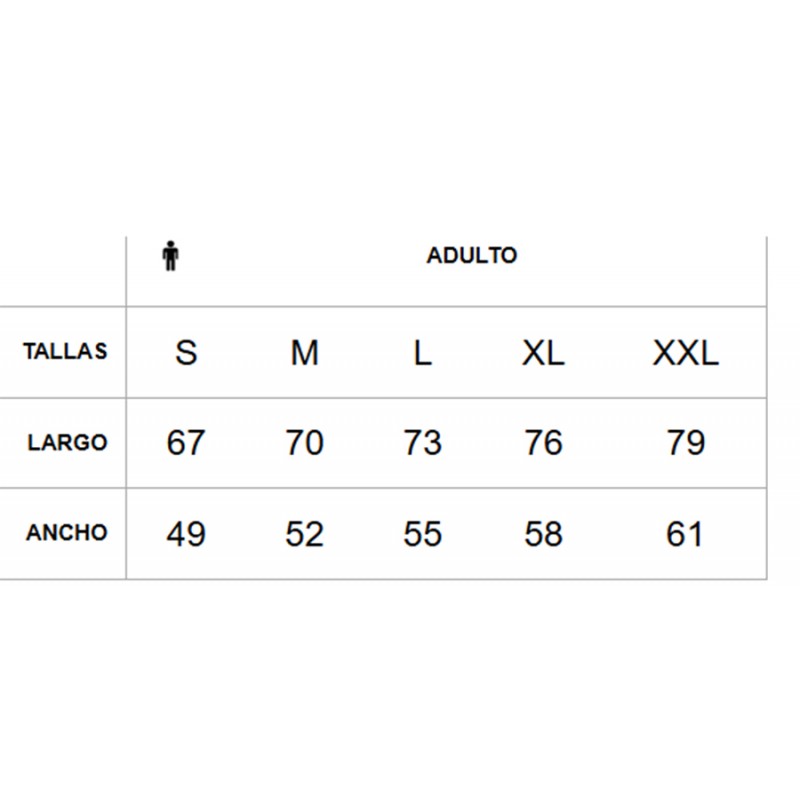Select size M column header
This screenshot has height=800, width=800.
click(x=305, y=353)
